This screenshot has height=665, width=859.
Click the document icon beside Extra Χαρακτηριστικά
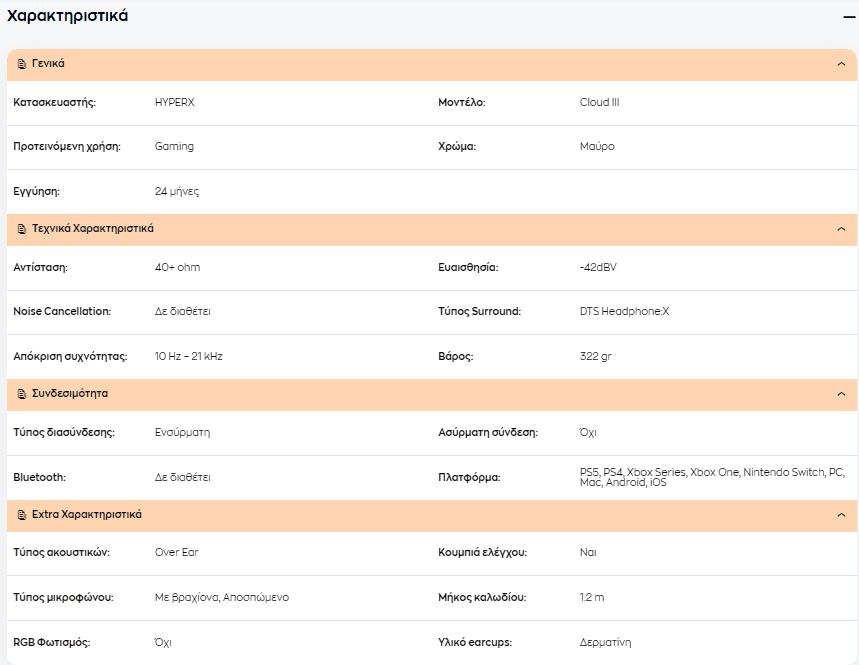click(x=21, y=515)
